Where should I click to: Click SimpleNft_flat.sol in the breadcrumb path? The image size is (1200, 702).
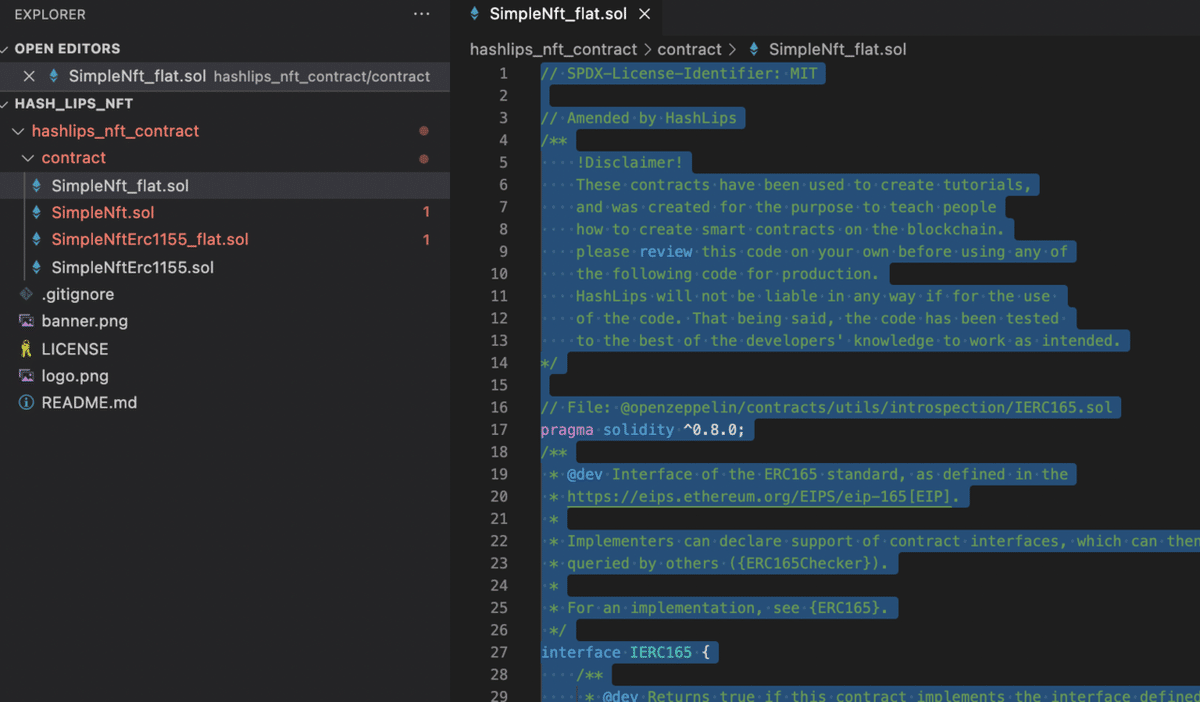pyautogui.click(x=837, y=49)
